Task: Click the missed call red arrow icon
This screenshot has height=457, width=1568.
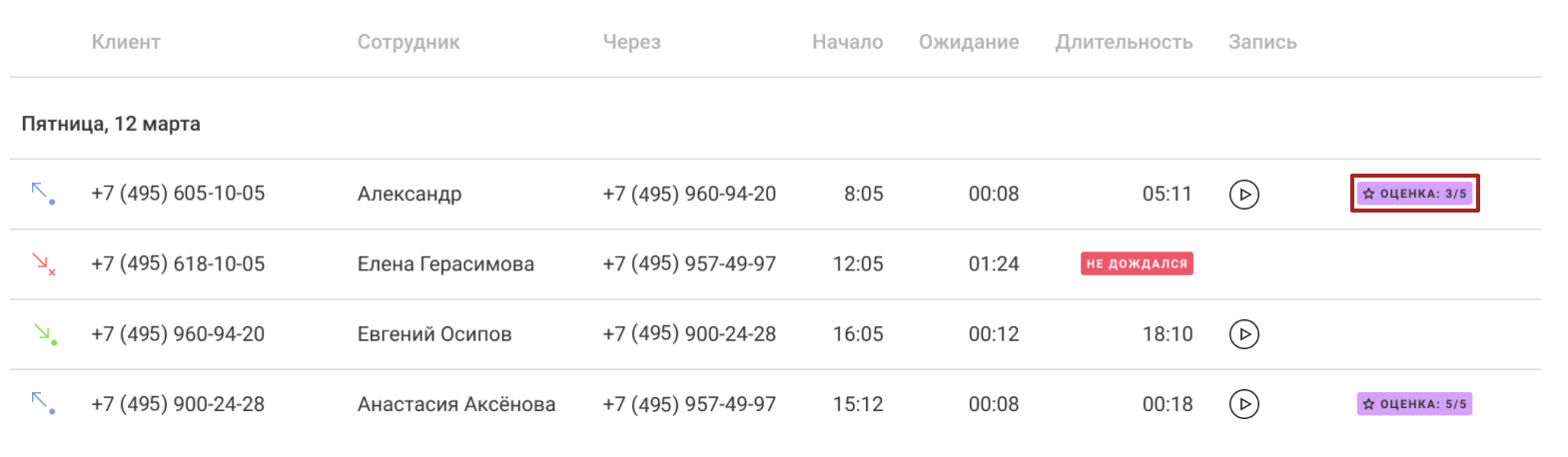Action: [43, 263]
